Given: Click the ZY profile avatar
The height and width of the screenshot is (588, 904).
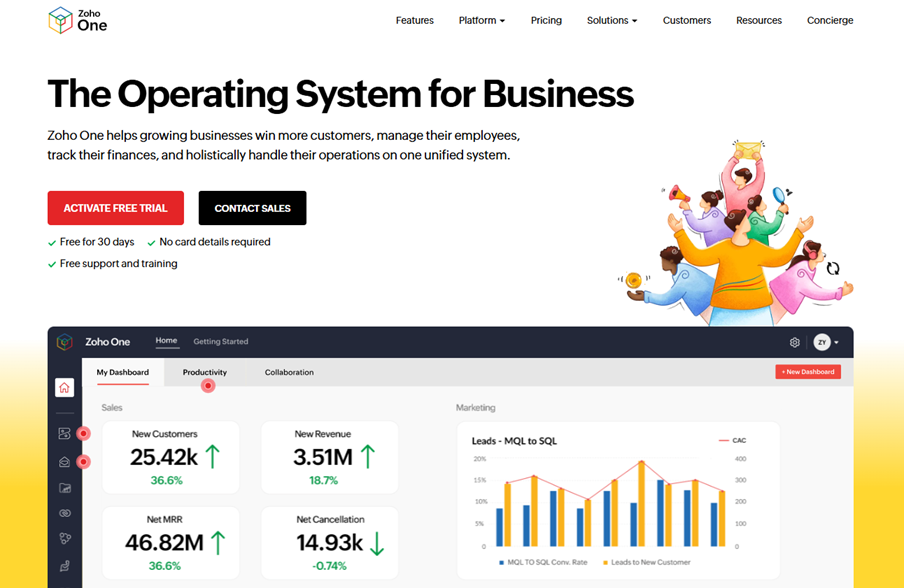Looking at the screenshot, I should (823, 342).
